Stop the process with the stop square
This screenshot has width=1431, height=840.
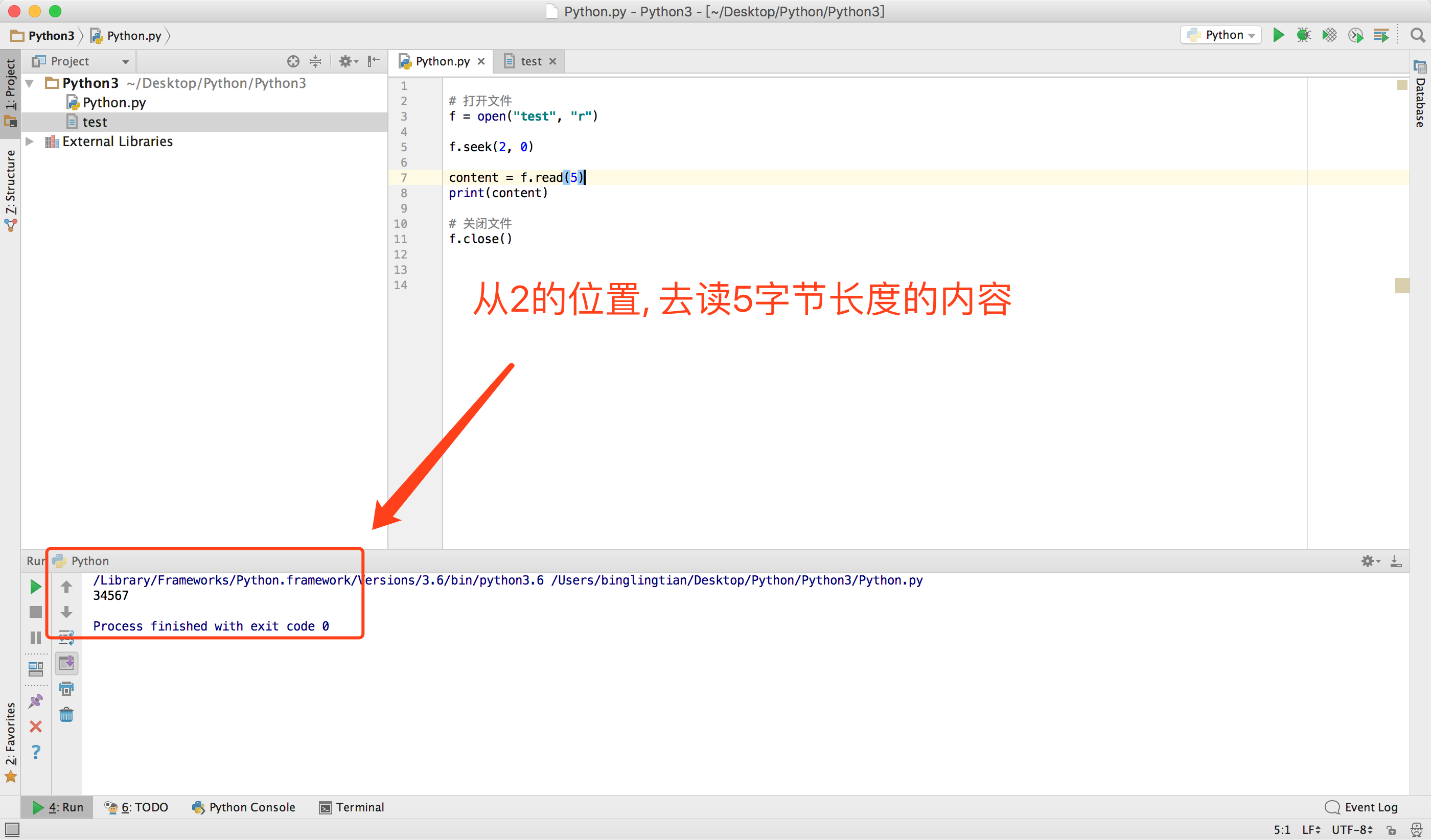click(x=36, y=612)
